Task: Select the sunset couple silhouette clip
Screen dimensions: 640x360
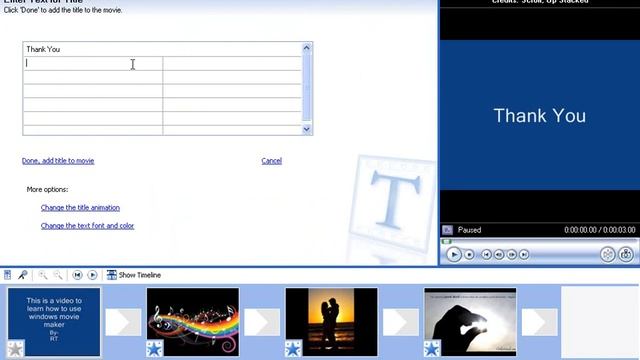Action: click(x=331, y=322)
